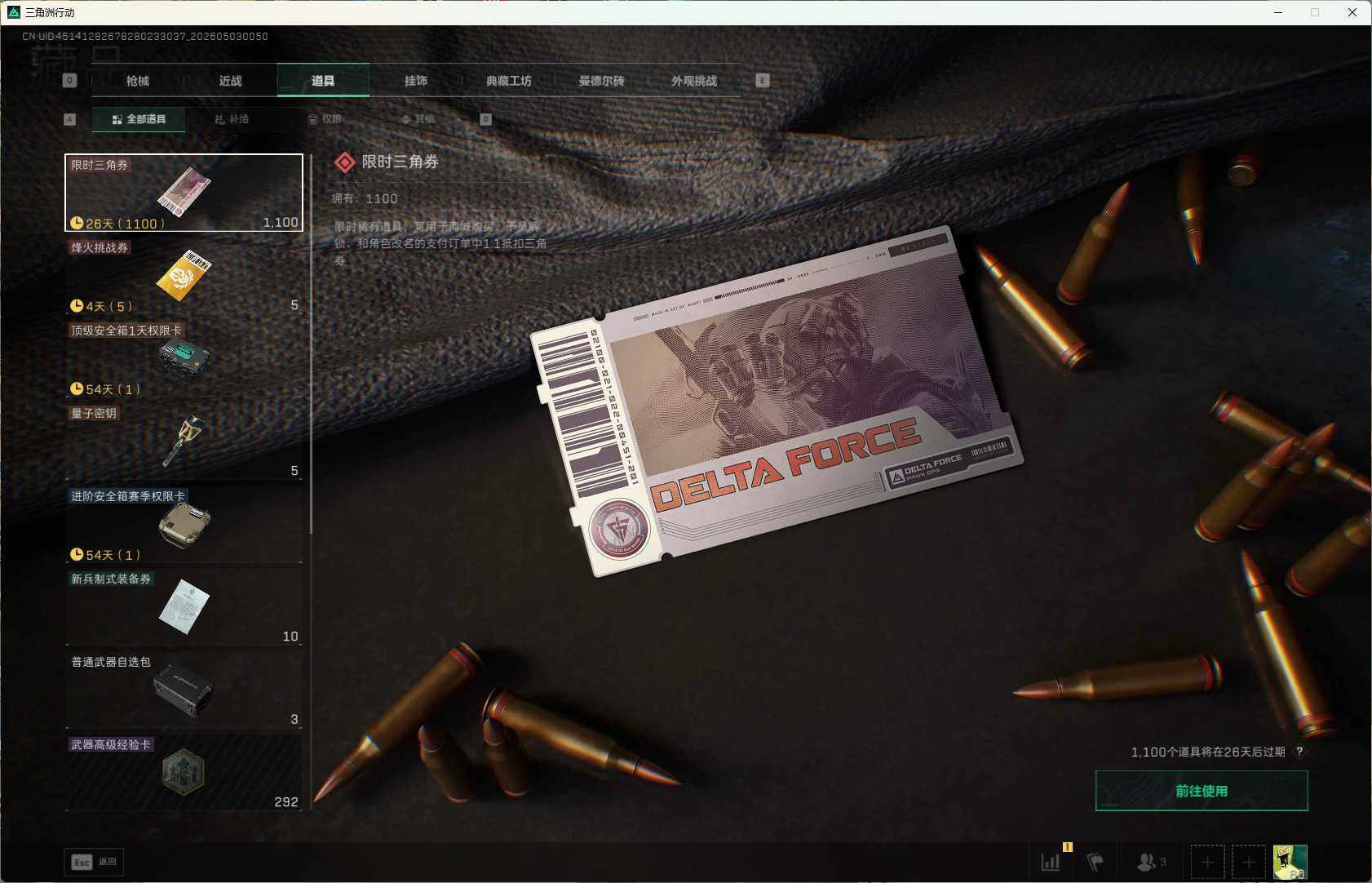Select the 武器高级经验卡 item card
Screen dimensions: 1372x883
184,773
